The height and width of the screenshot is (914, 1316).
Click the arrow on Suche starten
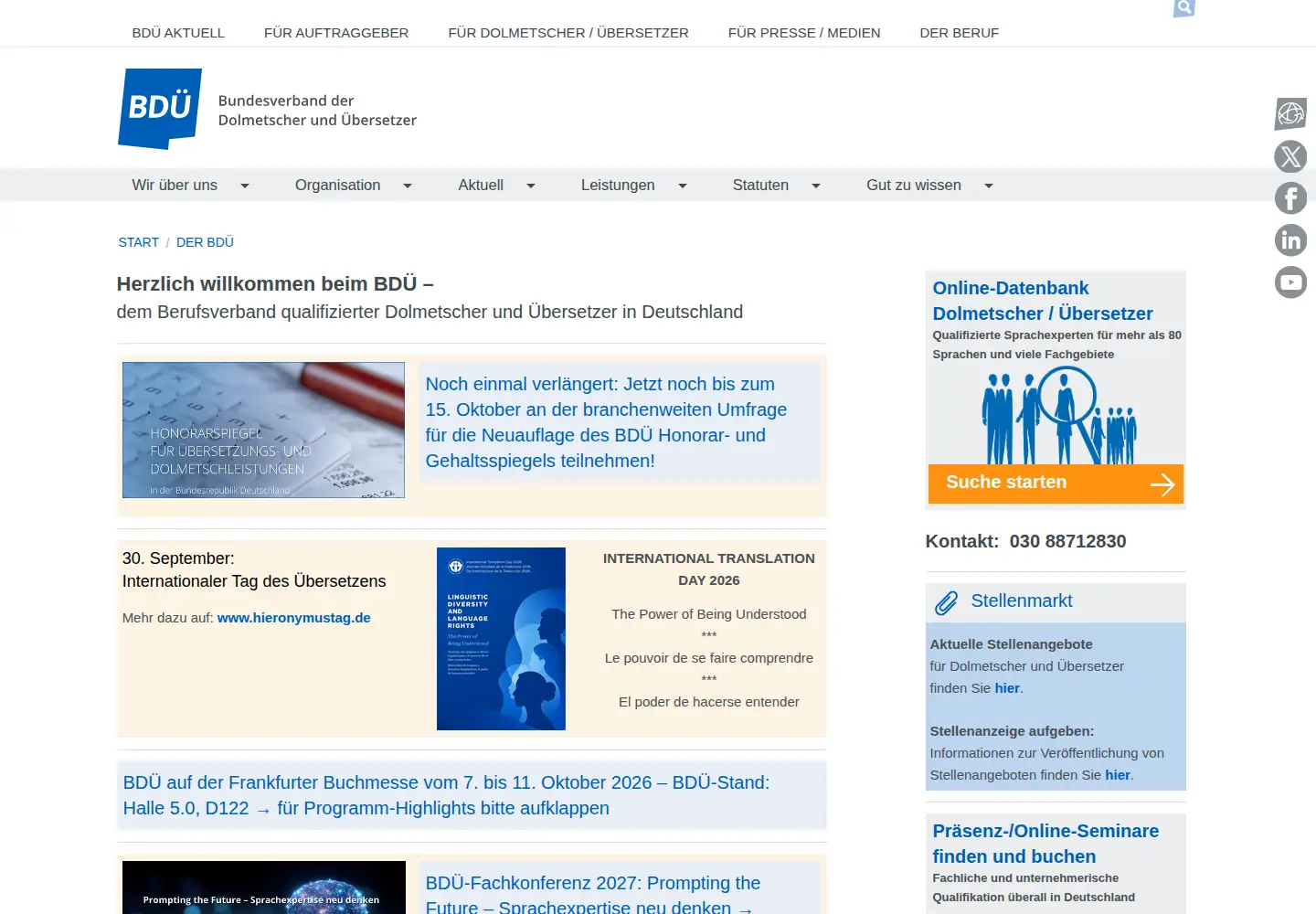pyautogui.click(x=1162, y=484)
